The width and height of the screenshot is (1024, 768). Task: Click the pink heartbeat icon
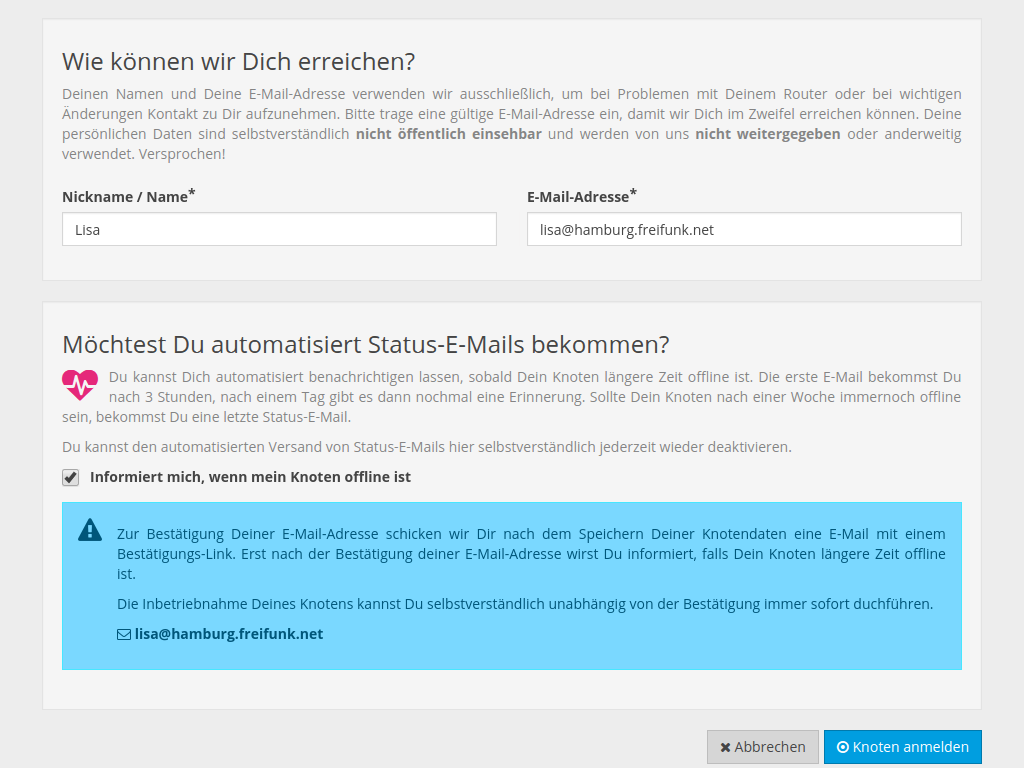(x=79, y=383)
